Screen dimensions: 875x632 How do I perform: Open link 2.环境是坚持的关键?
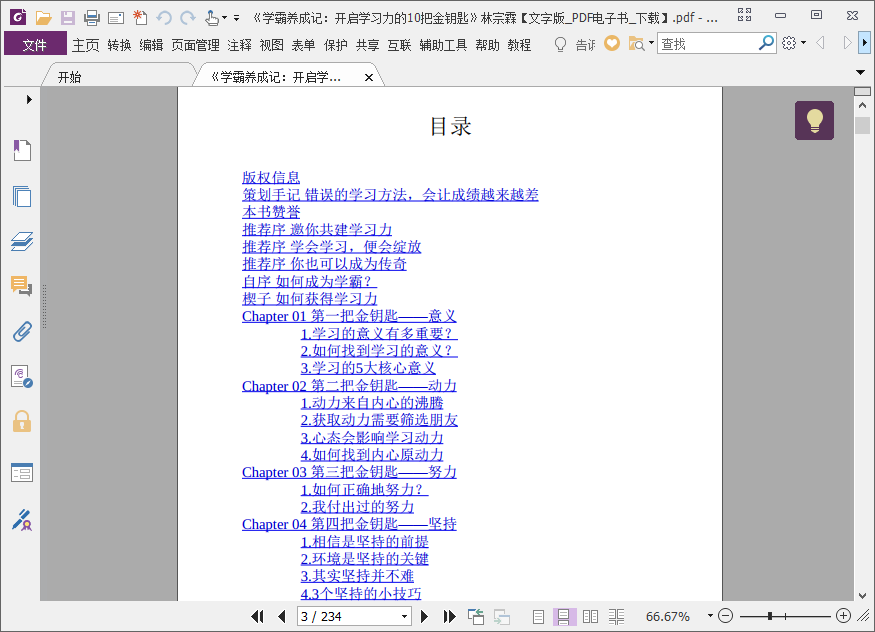click(x=364, y=559)
